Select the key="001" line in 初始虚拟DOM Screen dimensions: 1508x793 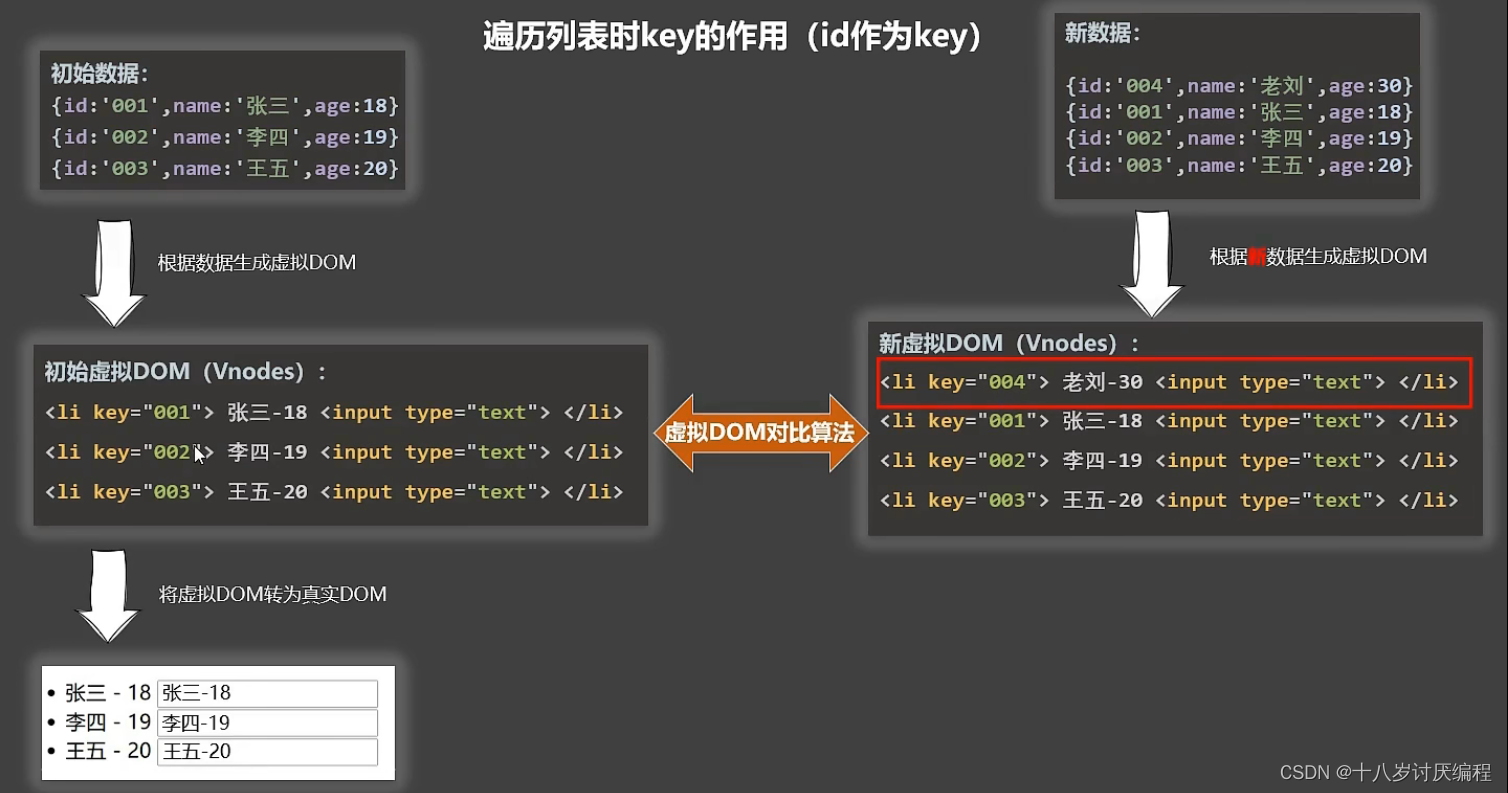coord(334,412)
